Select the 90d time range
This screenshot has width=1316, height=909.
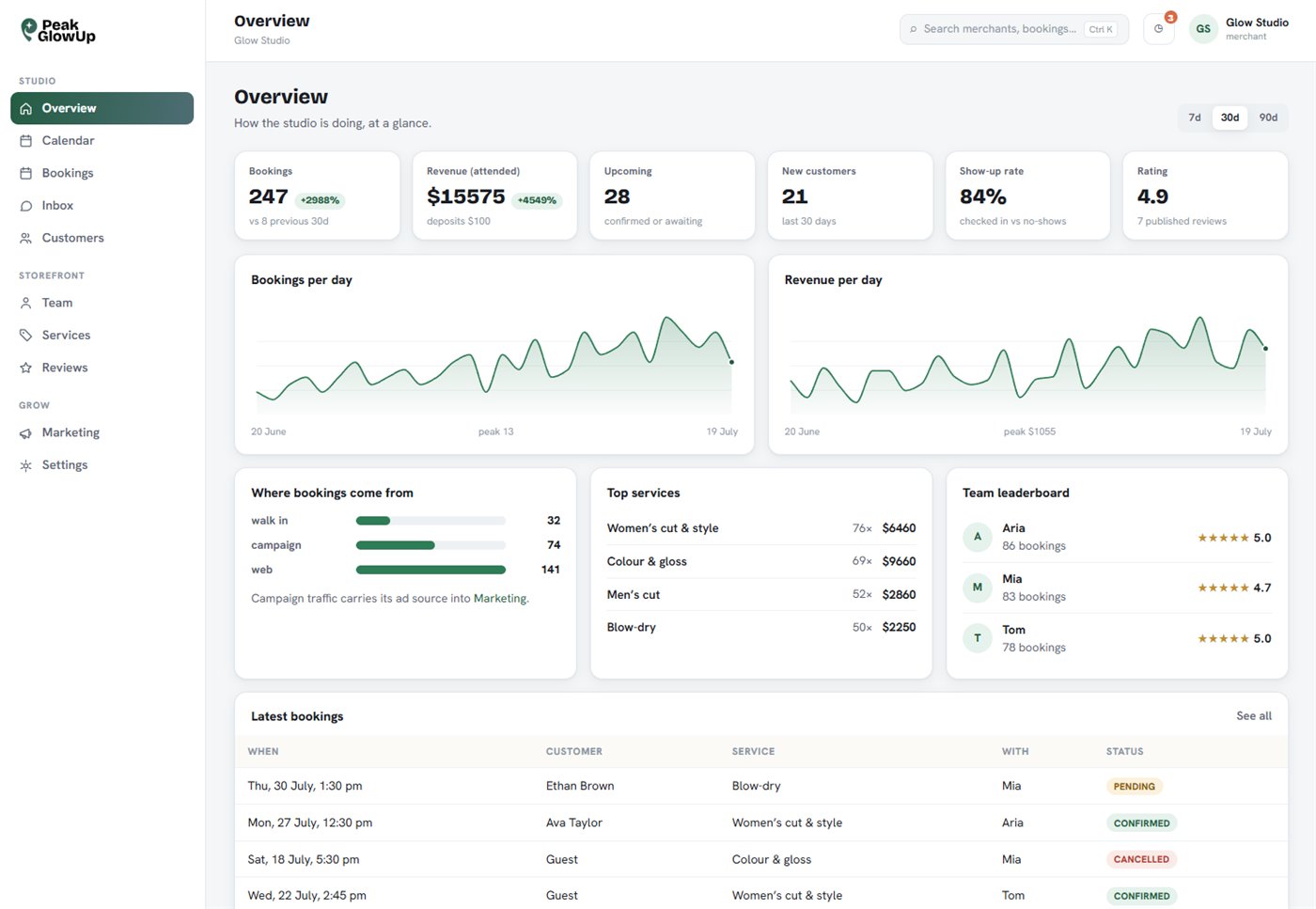[x=1268, y=118]
